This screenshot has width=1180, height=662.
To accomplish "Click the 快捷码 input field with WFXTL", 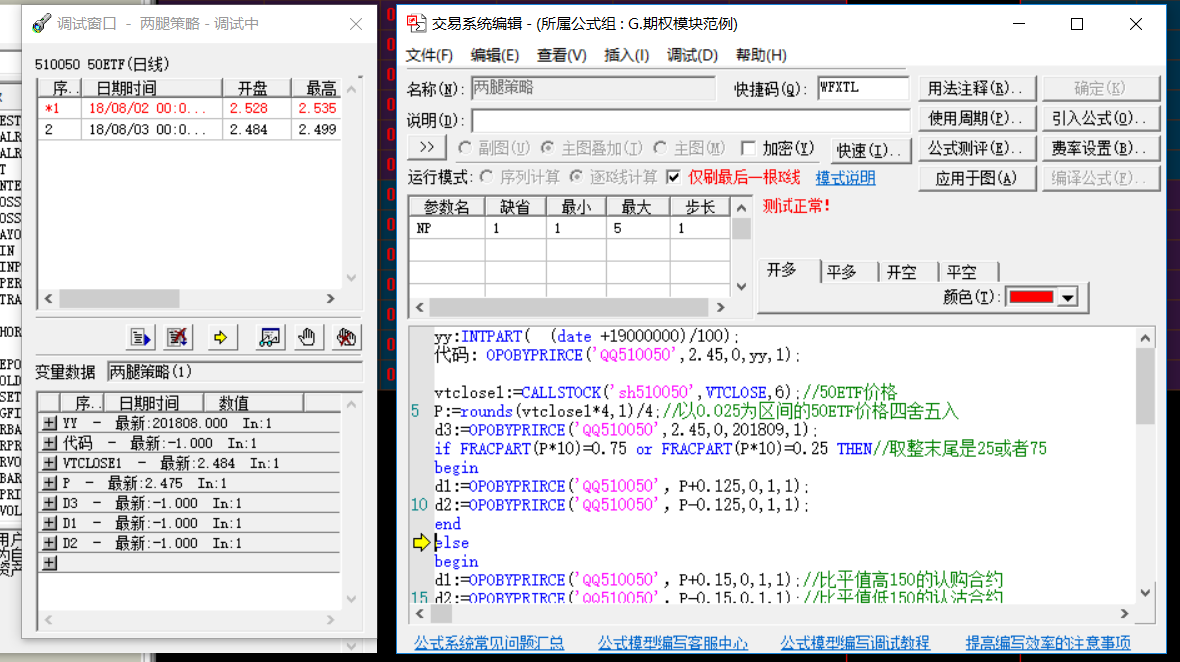I will tap(863, 88).
